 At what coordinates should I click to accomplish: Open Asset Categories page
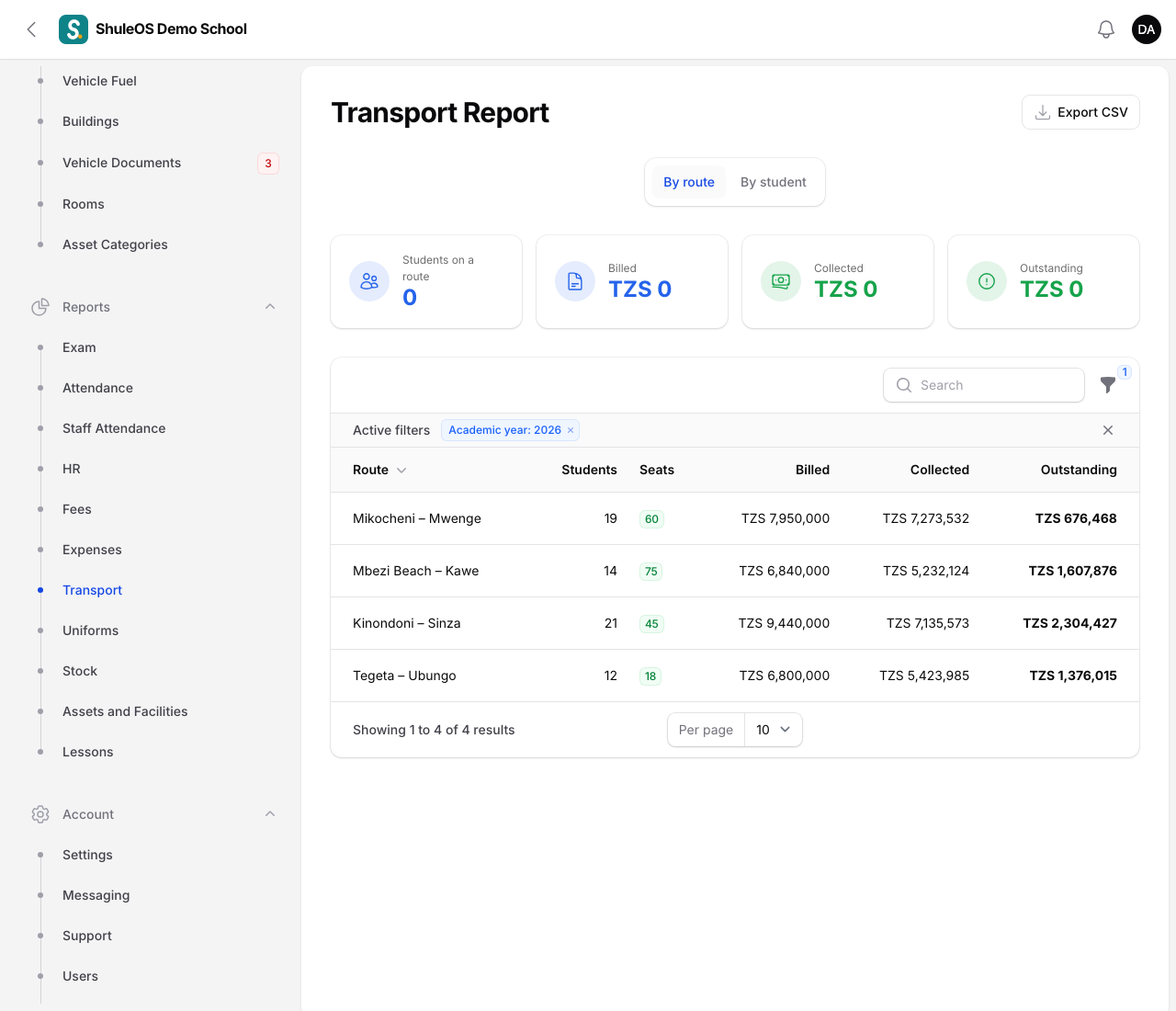point(115,244)
